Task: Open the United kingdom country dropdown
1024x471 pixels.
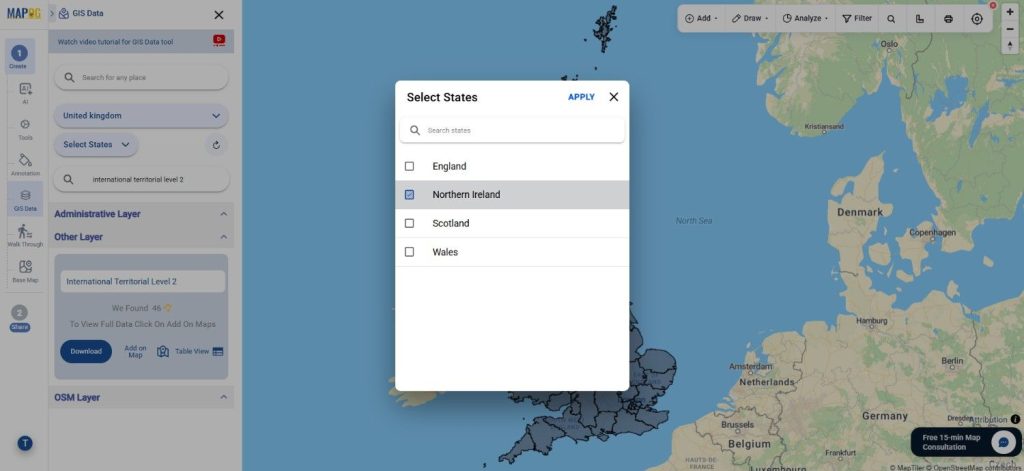Action: pos(142,116)
